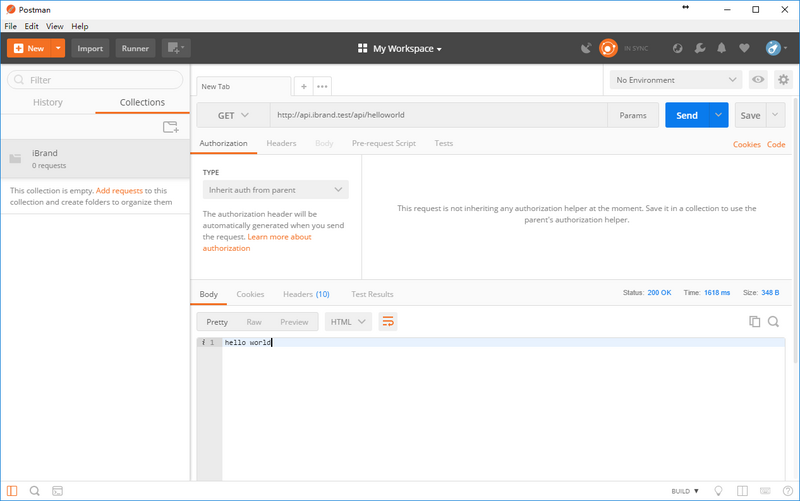Open the Help menu
The width and height of the screenshot is (800, 501).
pyautogui.click(x=80, y=26)
